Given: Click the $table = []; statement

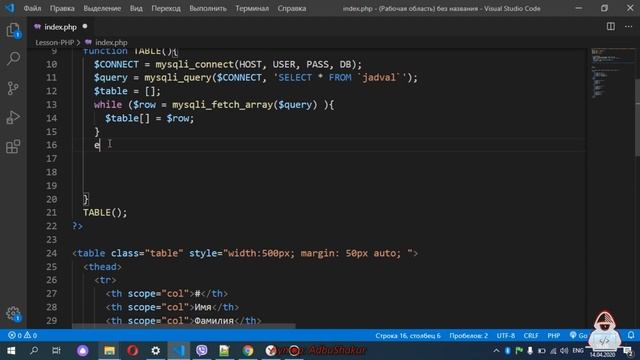Looking at the screenshot, I should 127,91.
